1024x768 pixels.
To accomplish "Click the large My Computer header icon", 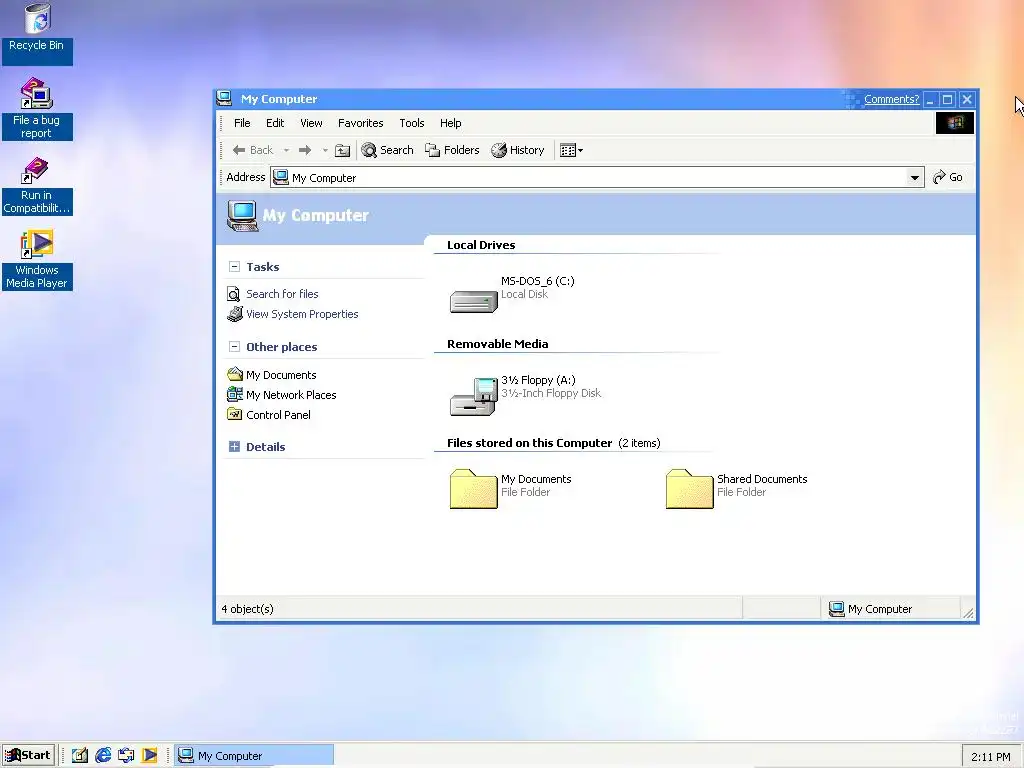I will (242, 216).
